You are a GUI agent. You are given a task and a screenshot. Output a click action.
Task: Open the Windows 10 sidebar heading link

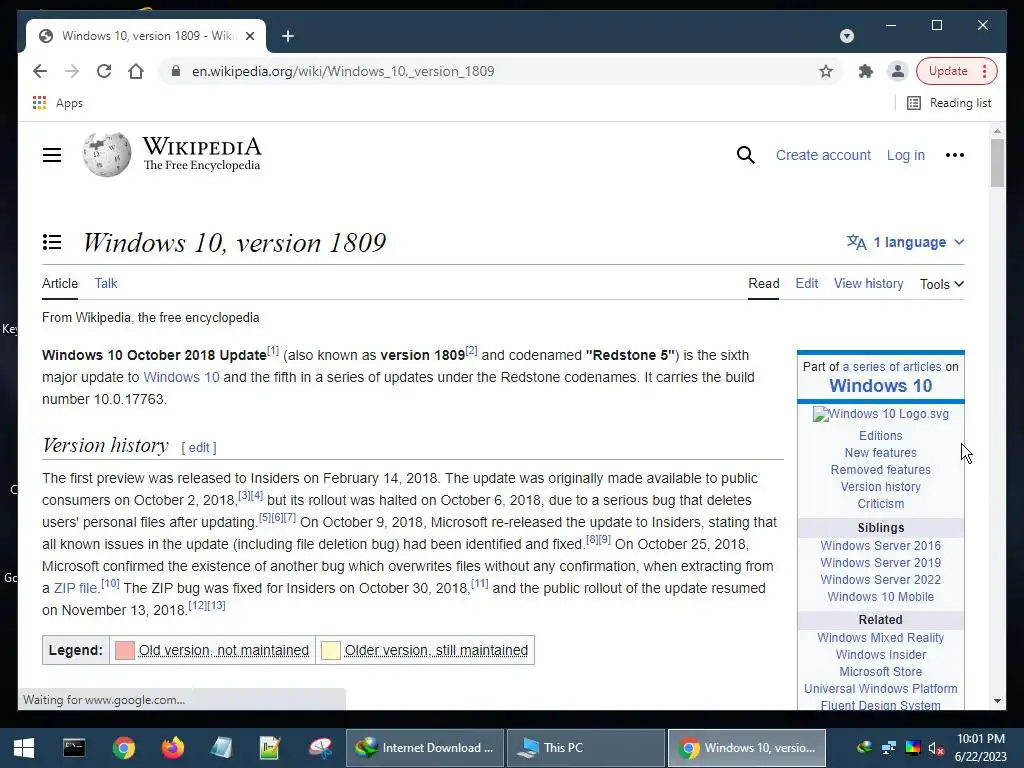point(880,386)
